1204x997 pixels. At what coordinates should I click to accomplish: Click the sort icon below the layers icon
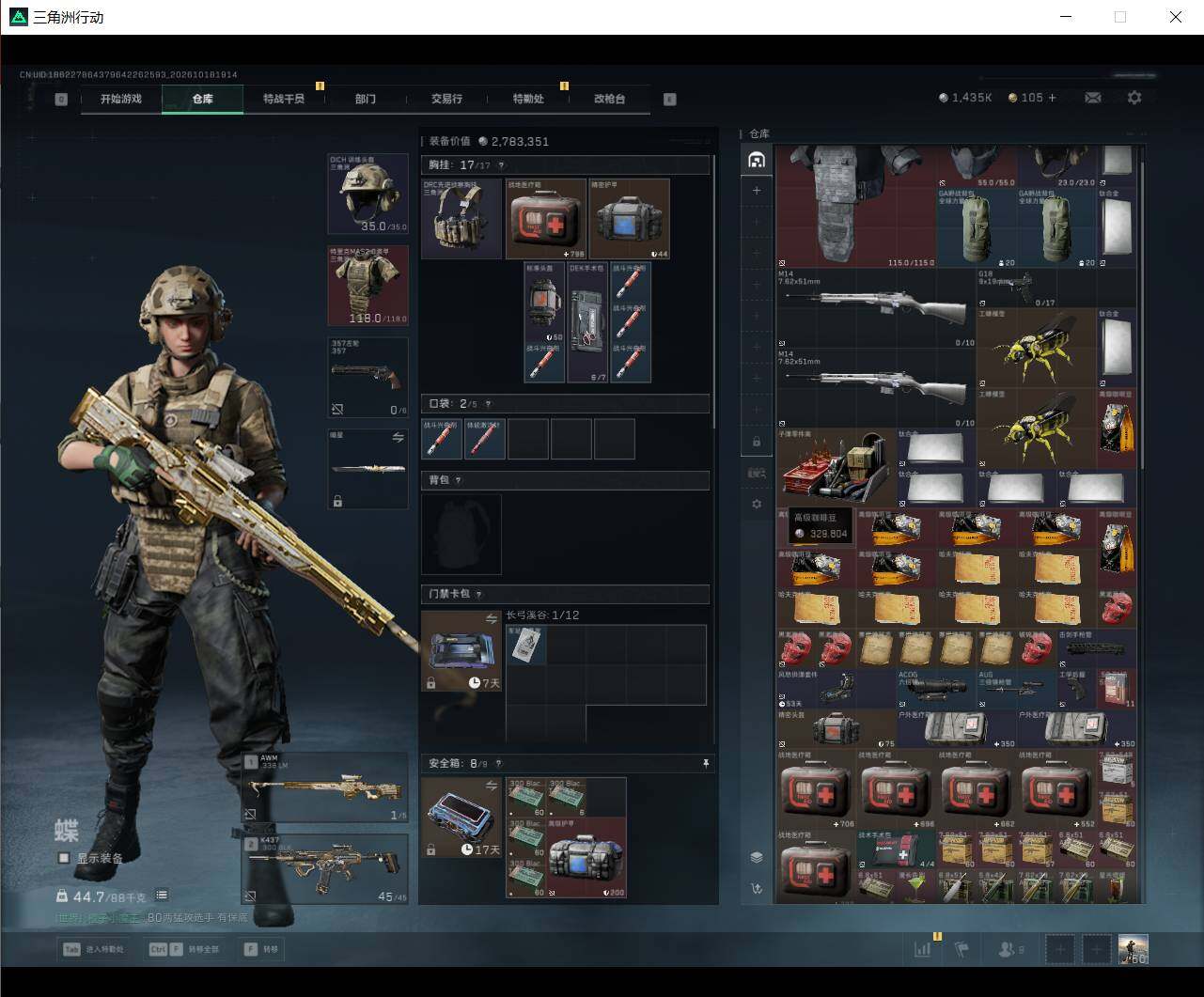(x=757, y=888)
